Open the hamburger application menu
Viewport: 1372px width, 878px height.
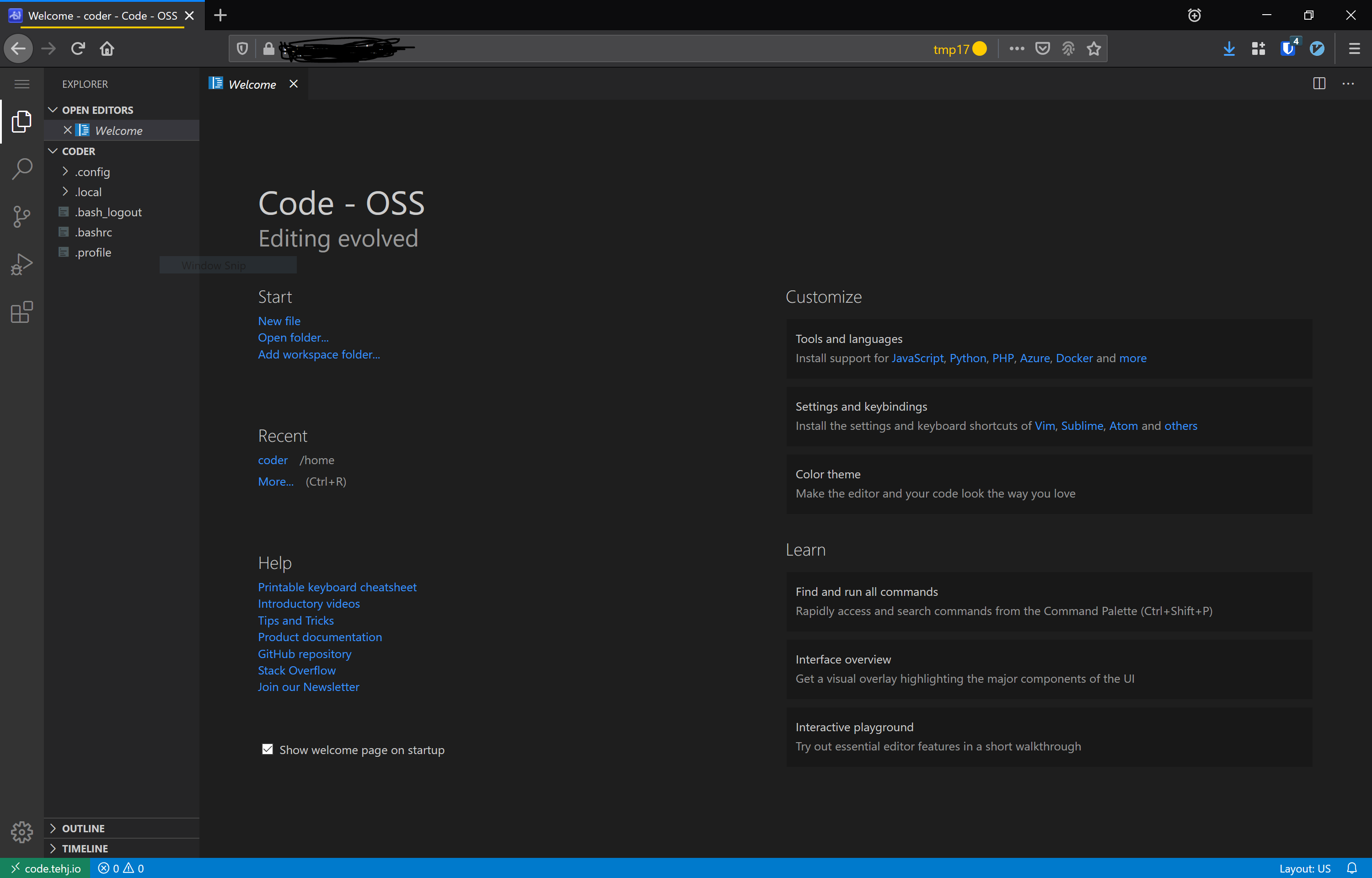(21, 84)
